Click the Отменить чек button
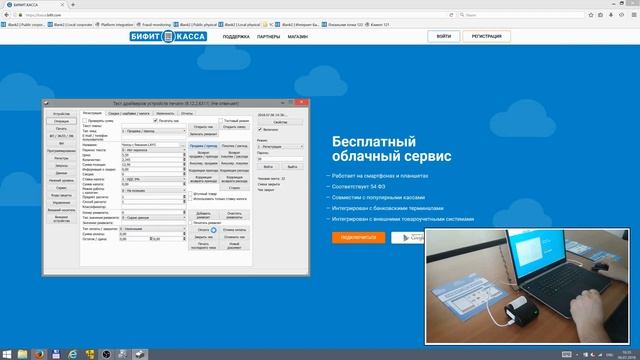Viewport: 640px width, 360px height. [x=235, y=237]
